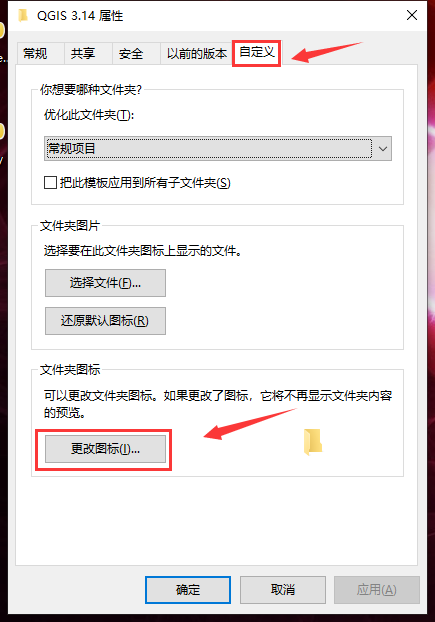The width and height of the screenshot is (435, 622).
Task: Expand the 优化此文件夹 dropdown arrow
Action: pos(383,149)
